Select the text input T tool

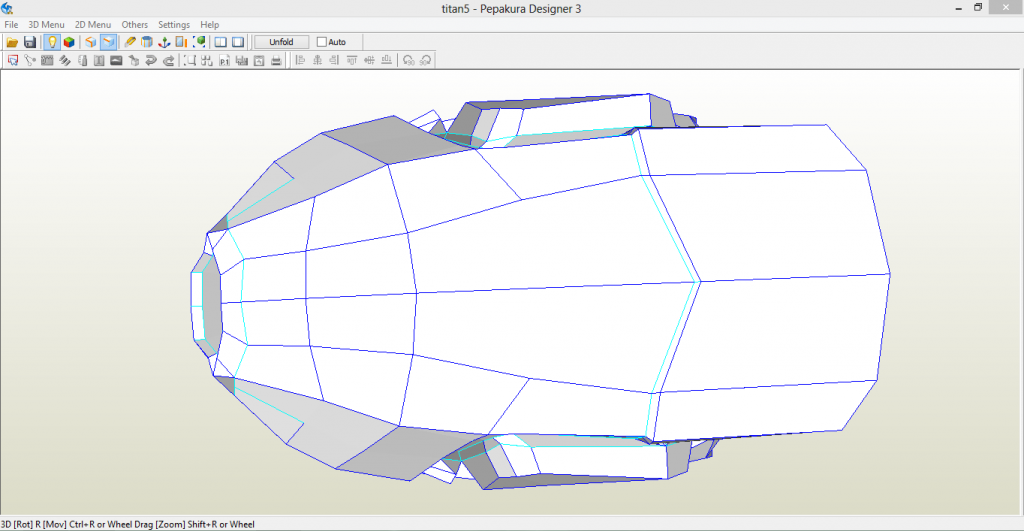tap(99, 60)
